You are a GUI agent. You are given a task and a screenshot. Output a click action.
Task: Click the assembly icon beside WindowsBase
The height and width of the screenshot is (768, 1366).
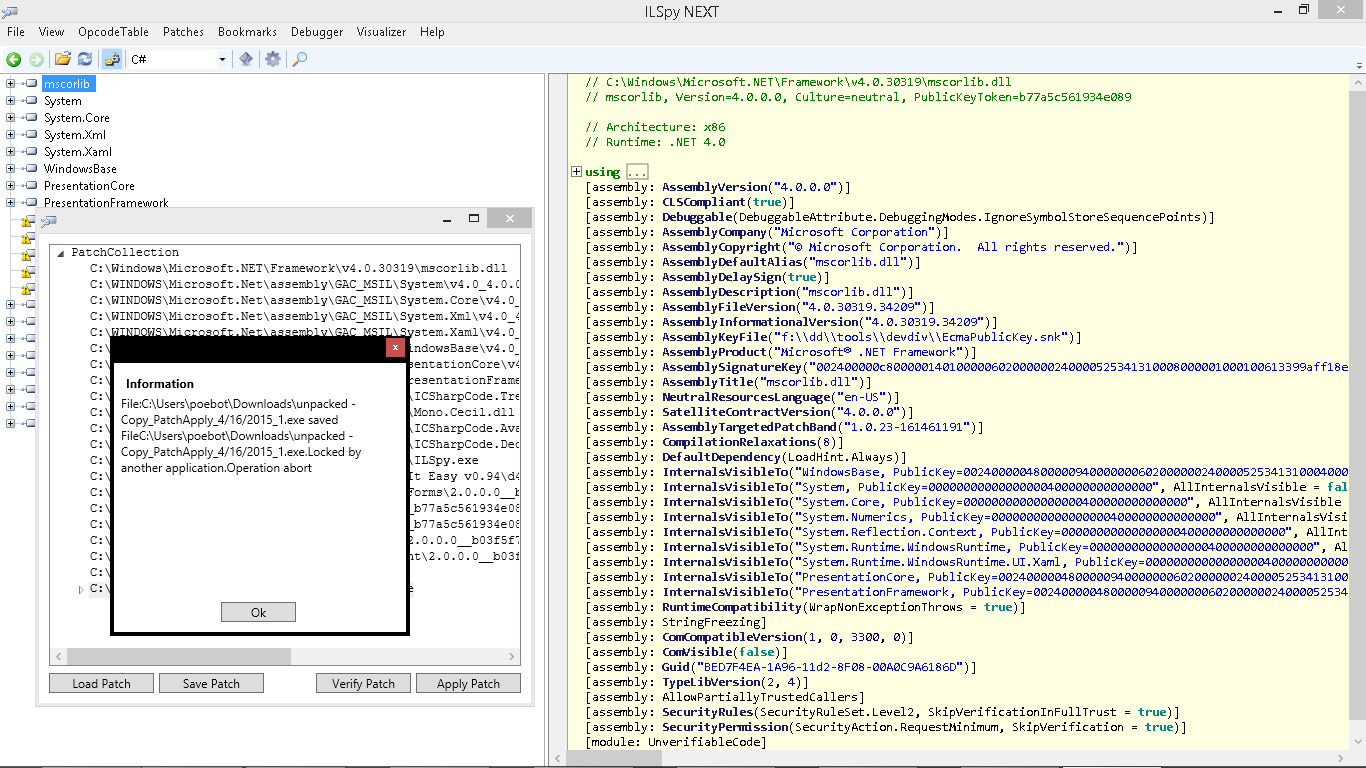click(x=31, y=169)
